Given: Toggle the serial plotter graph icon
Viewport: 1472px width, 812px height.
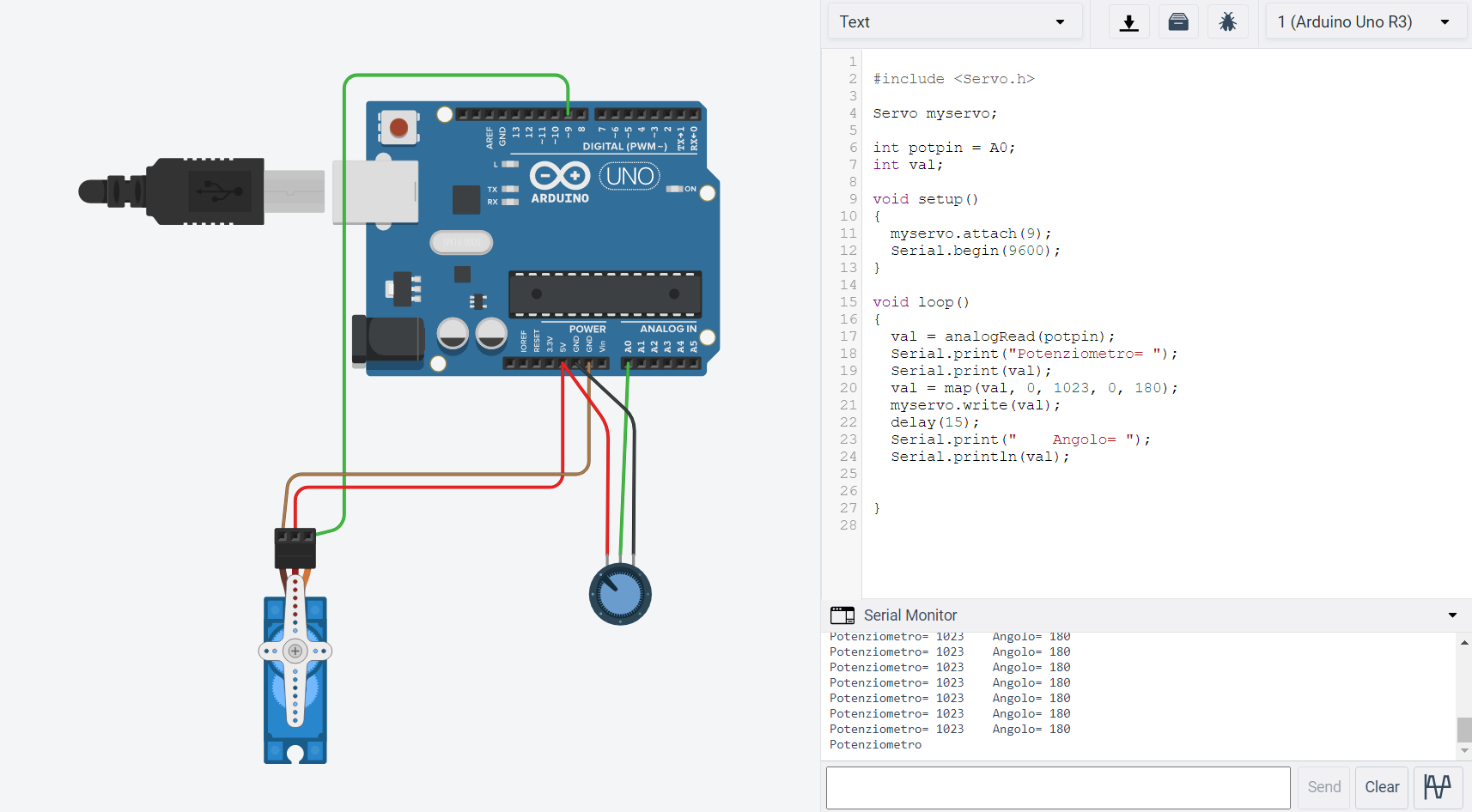Looking at the screenshot, I should [x=1438, y=787].
